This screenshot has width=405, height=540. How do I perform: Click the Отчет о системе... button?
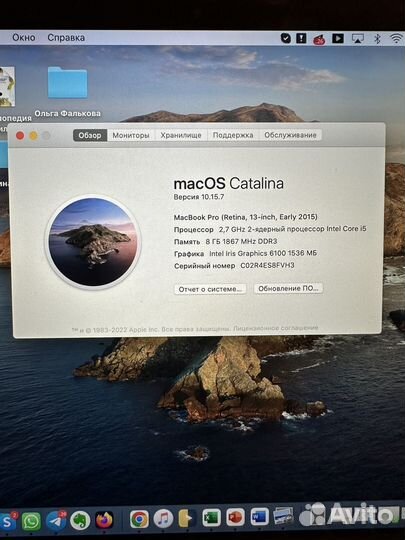(210, 289)
